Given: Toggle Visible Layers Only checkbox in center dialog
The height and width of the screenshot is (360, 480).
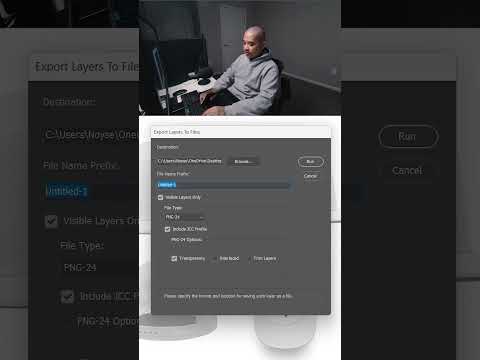Looking at the screenshot, I should click(x=160, y=197).
